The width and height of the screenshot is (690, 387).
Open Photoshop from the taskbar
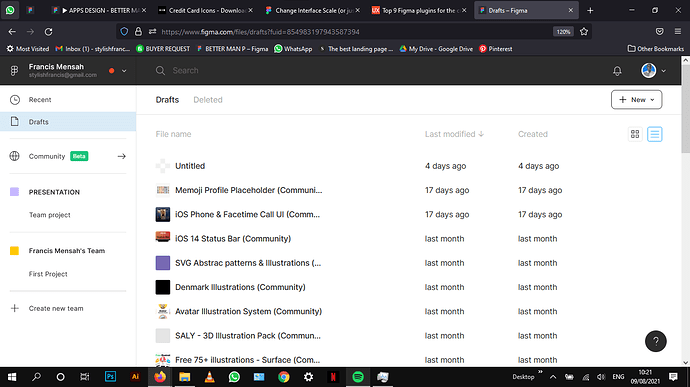tap(110, 377)
